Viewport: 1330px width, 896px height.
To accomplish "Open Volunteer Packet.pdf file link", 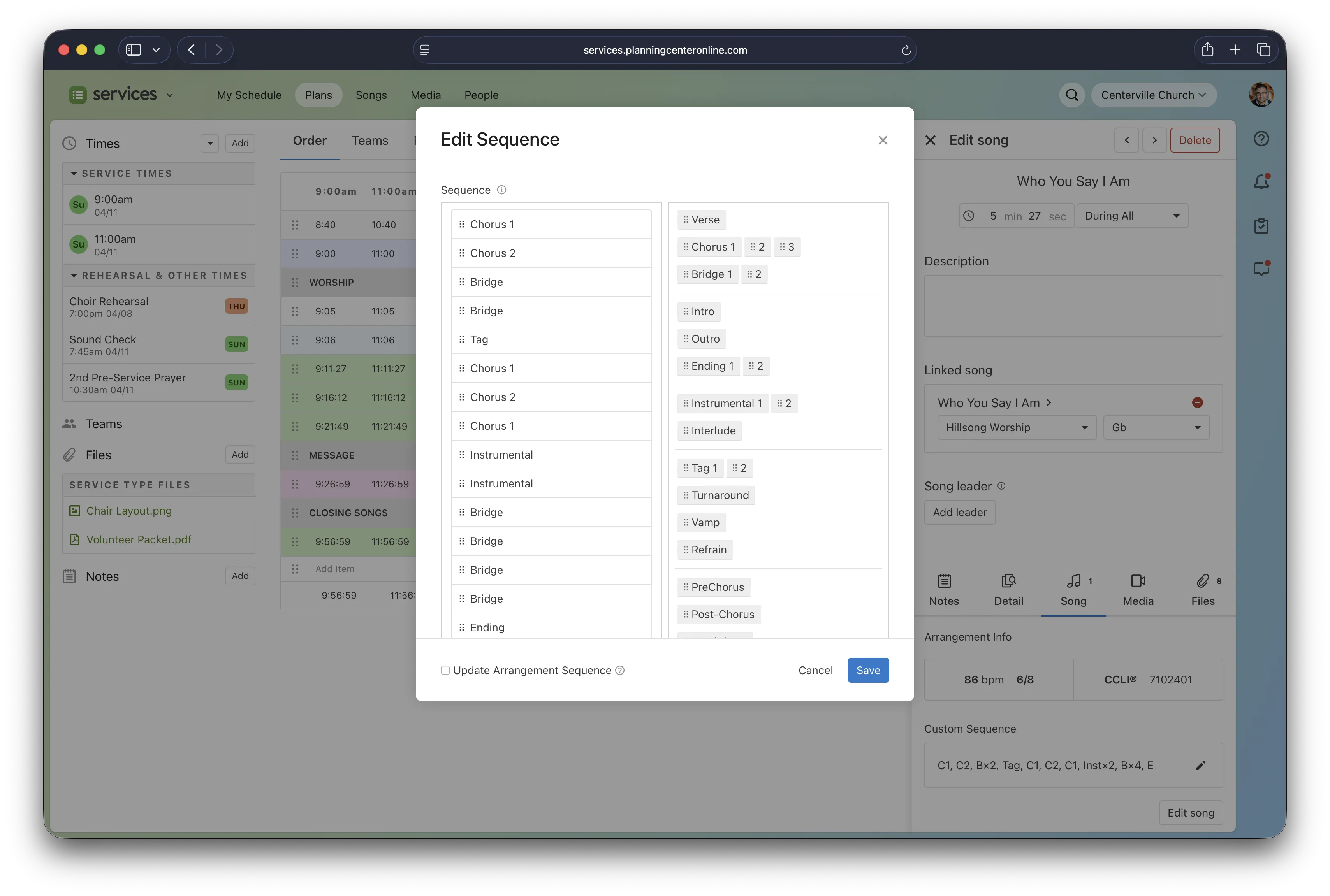I will [x=139, y=539].
